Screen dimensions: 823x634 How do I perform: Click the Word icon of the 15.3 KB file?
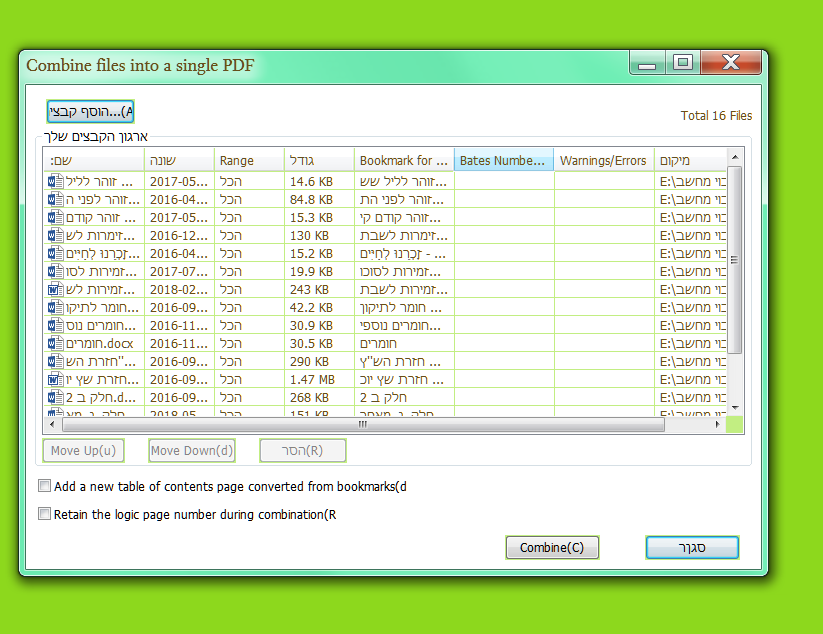coord(55,217)
